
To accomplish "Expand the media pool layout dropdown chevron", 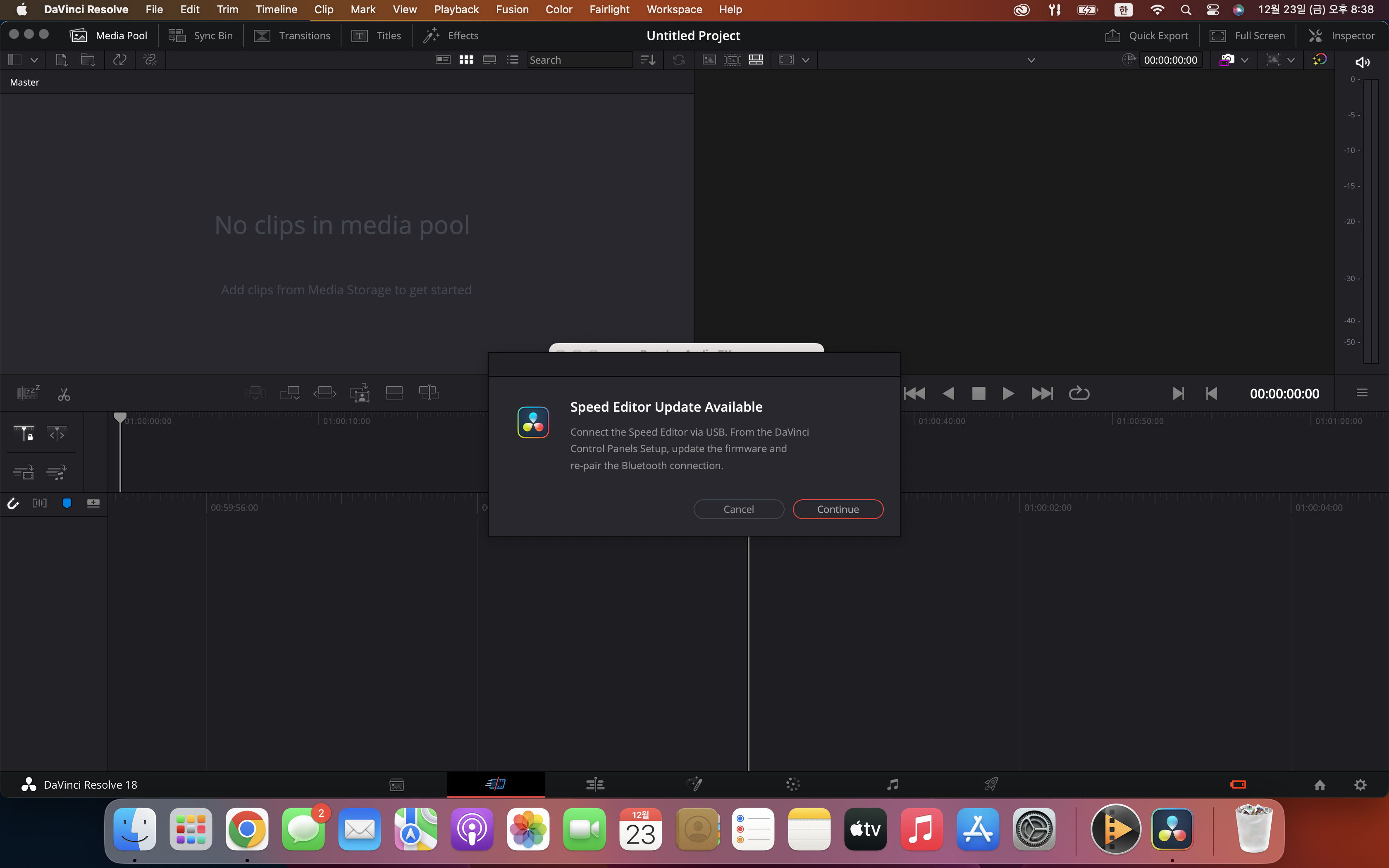I will pos(34,60).
